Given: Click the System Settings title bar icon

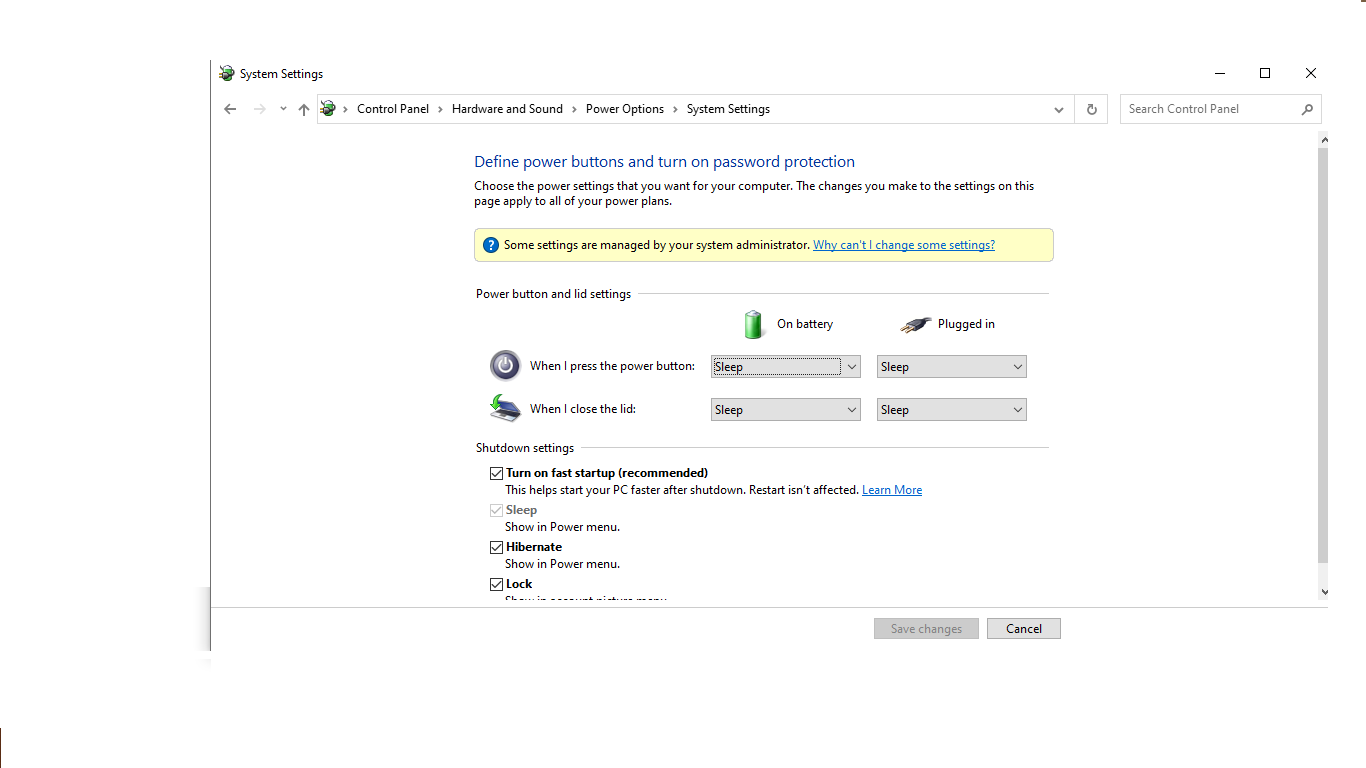Looking at the screenshot, I should (x=227, y=73).
